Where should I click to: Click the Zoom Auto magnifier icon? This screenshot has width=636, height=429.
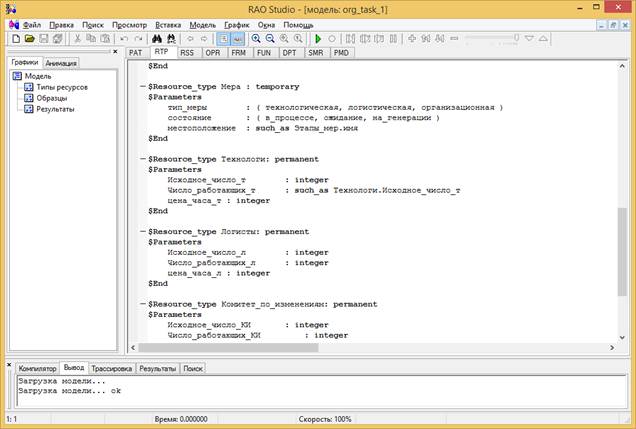[284, 39]
